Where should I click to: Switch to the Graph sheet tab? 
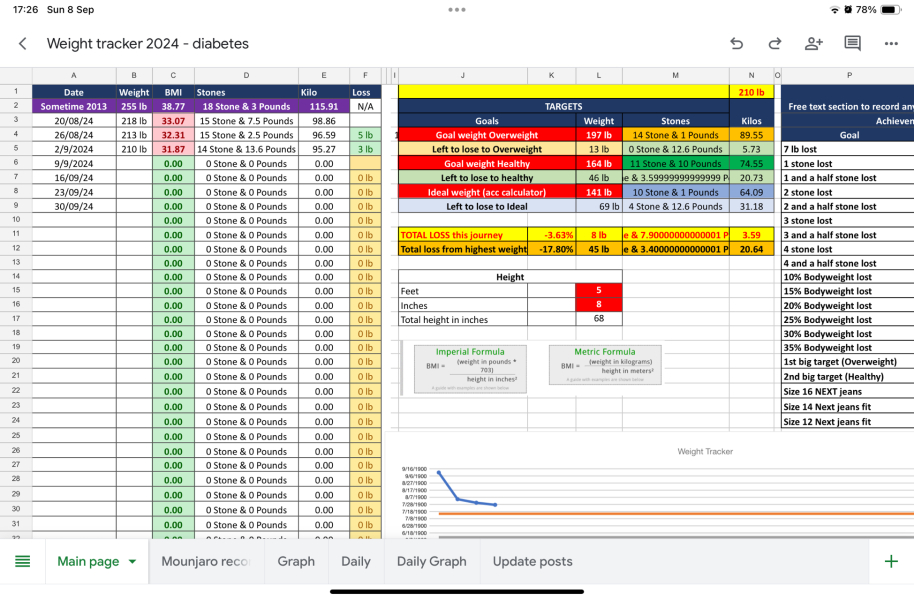click(296, 561)
